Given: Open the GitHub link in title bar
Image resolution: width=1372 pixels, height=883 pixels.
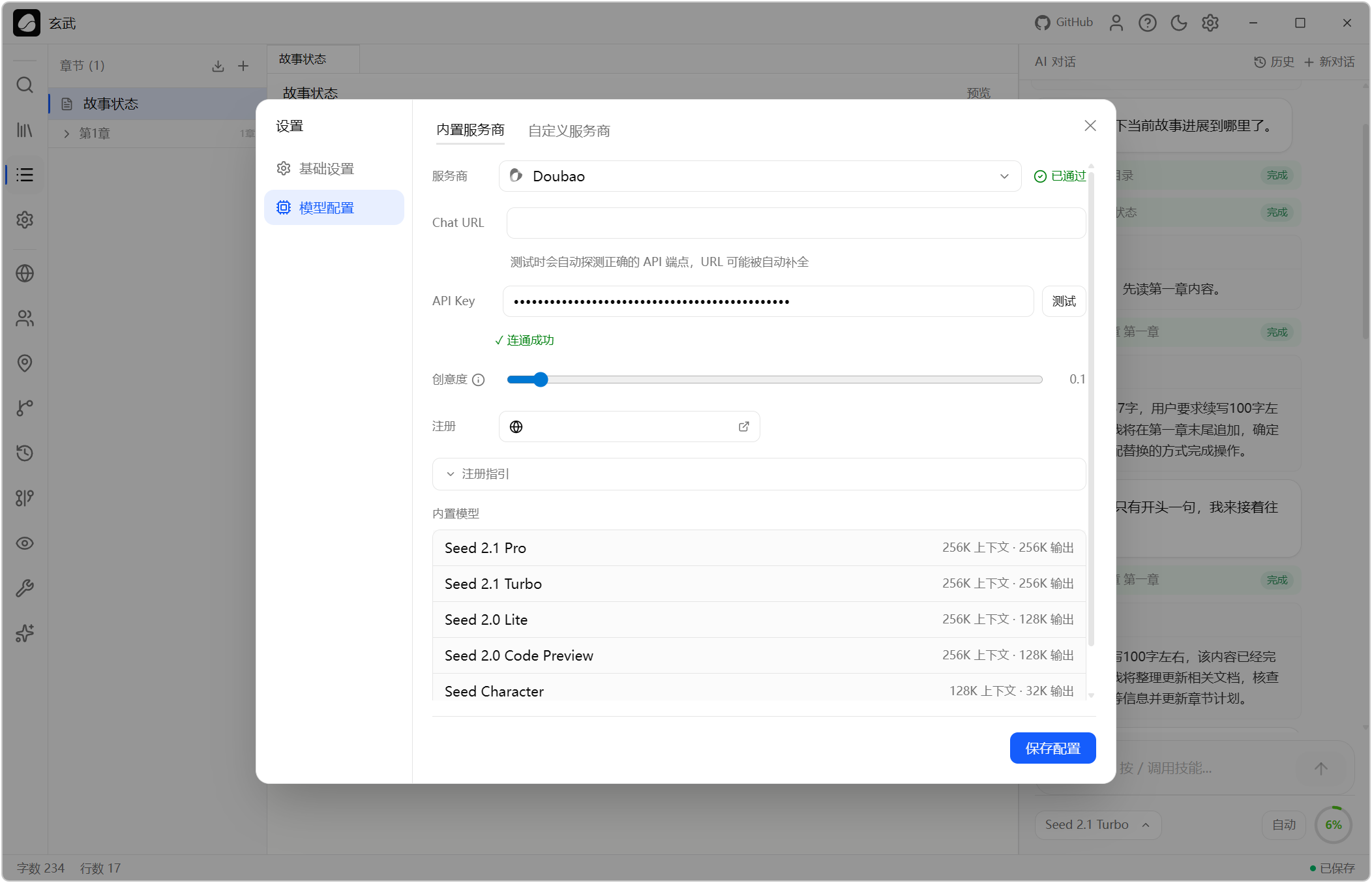Looking at the screenshot, I should (x=1064, y=23).
